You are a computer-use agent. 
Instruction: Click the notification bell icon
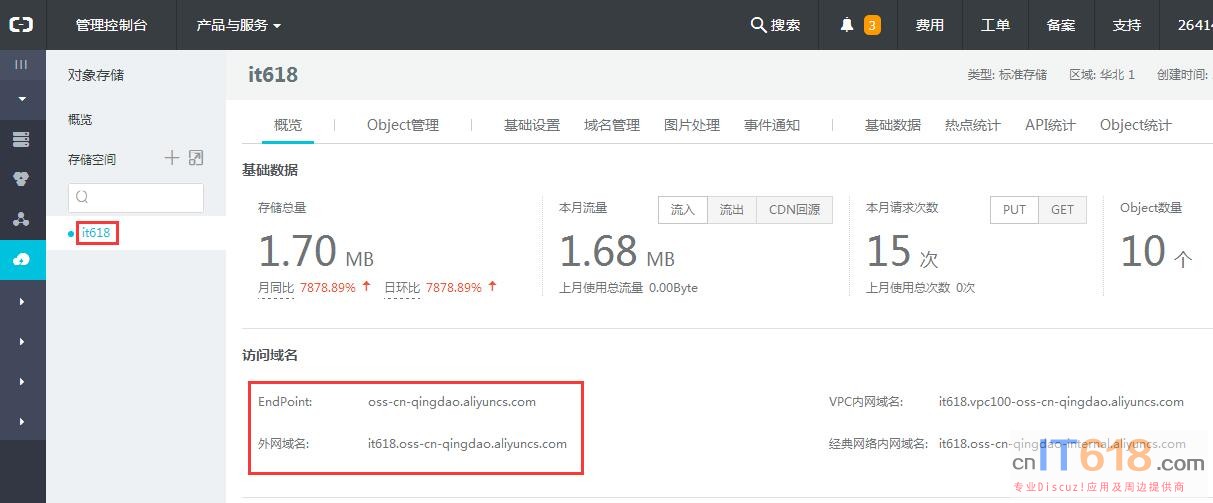click(x=847, y=25)
